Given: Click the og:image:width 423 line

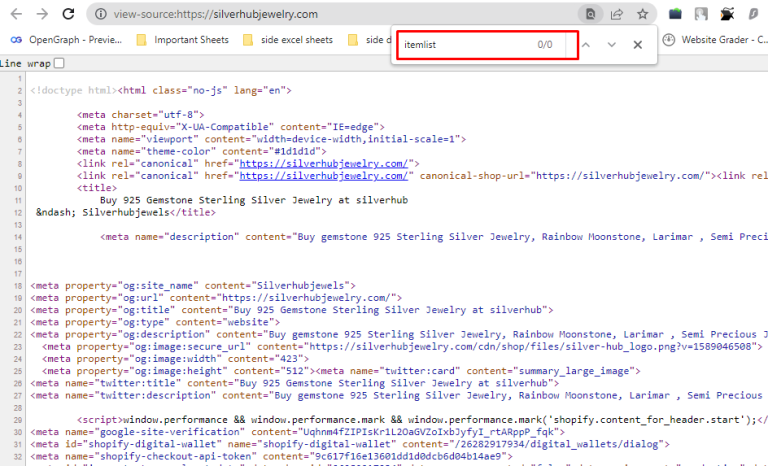Looking at the screenshot, I should tap(175, 359).
